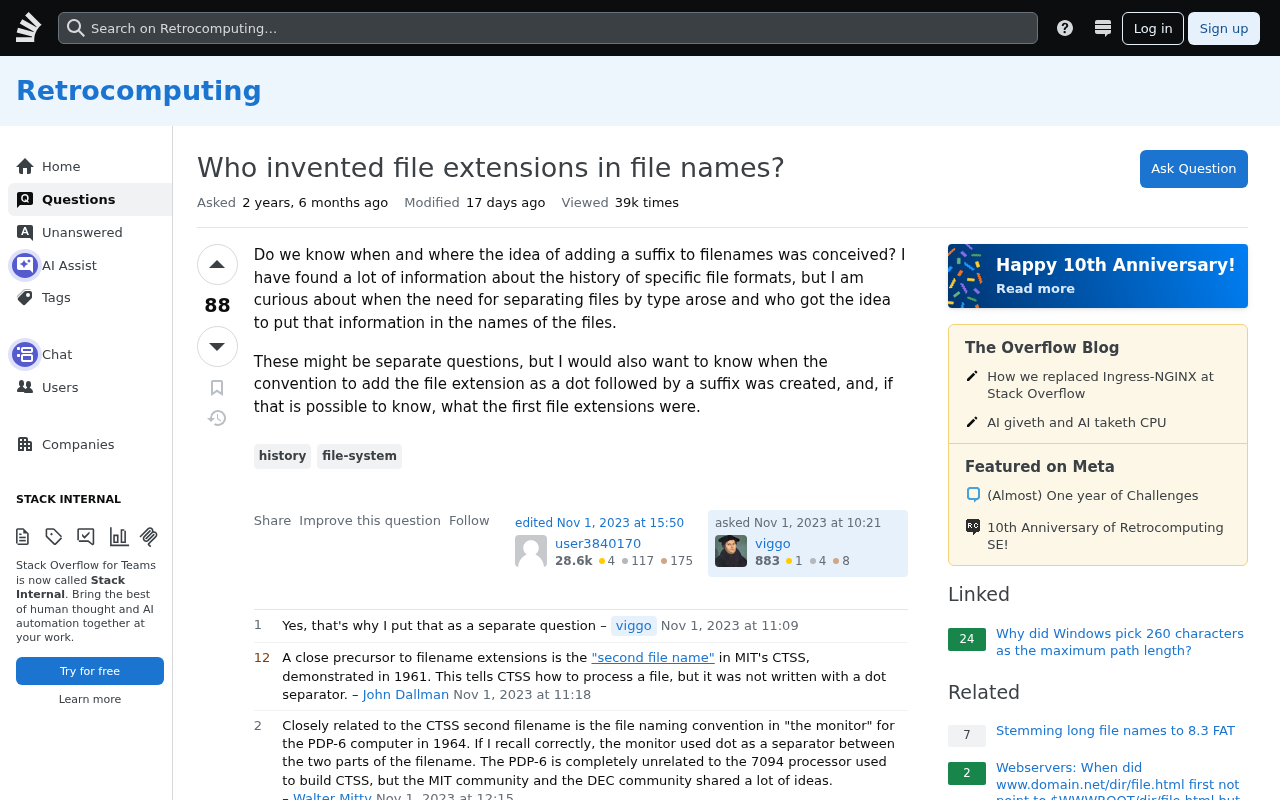
Task: Focus the Search on Retrocomputing field
Action: tap(548, 28)
